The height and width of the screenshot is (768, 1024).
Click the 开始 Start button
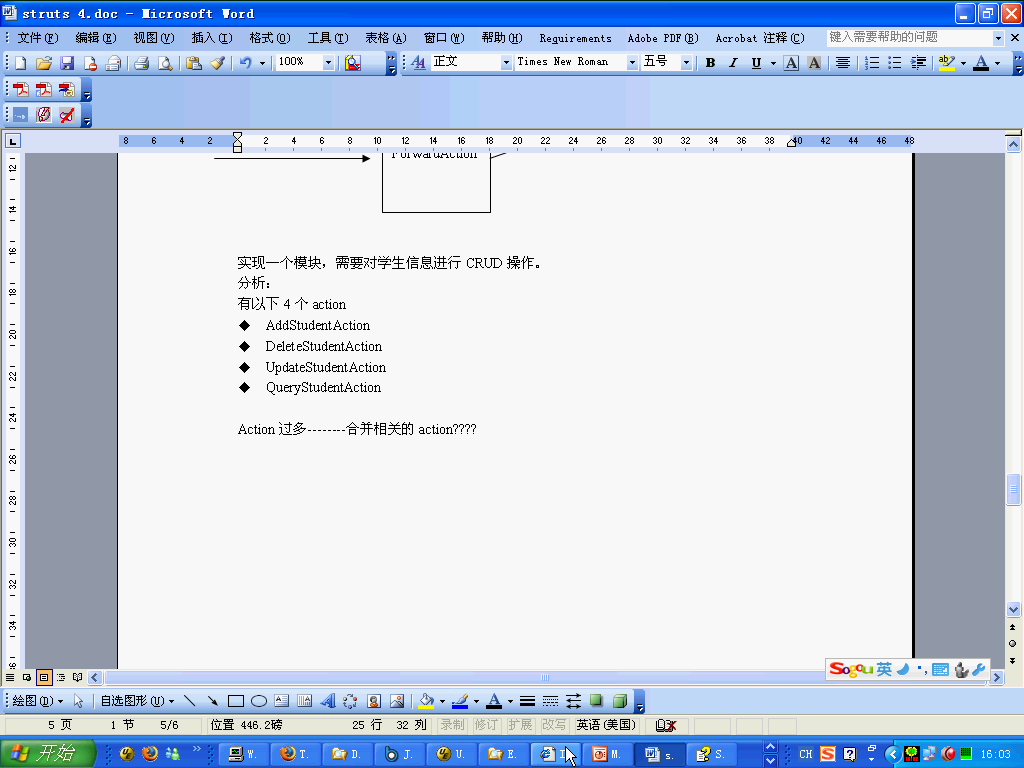(x=48, y=754)
